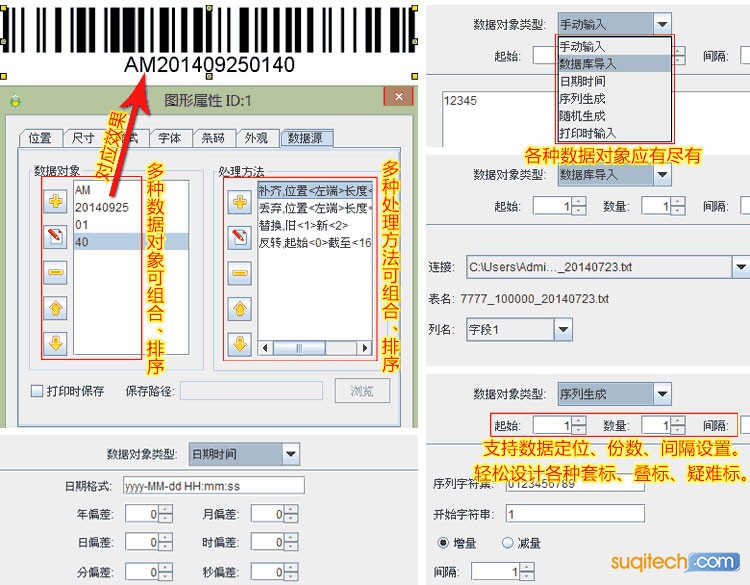Choose 数据库导入 in the dropdown list

[x=615, y=64]
